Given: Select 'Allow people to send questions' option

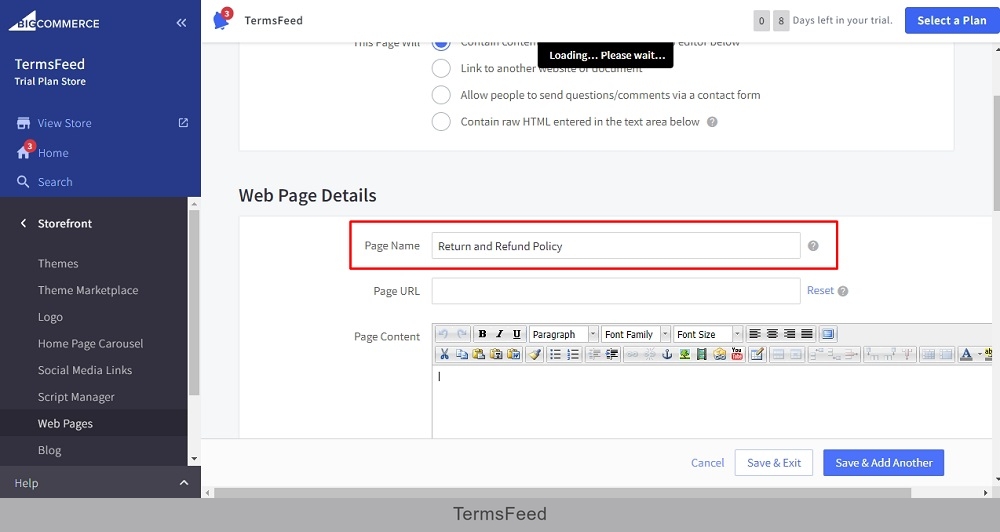Looking at the screenshot, I should click(441, 95).
